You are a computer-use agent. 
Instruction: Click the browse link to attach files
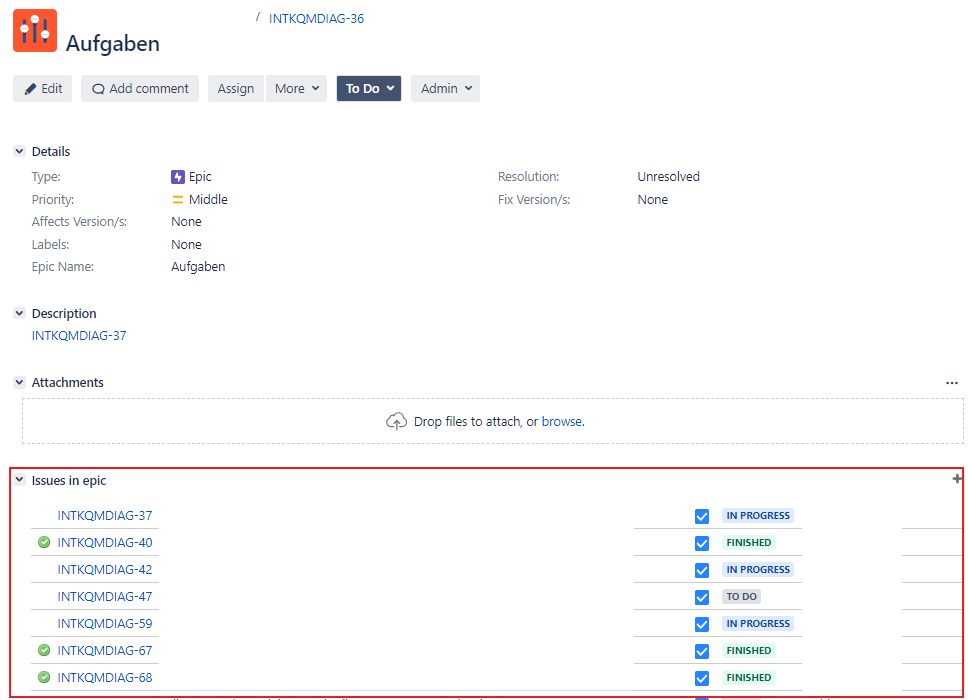pyautogui.click(x=562, y=422)
